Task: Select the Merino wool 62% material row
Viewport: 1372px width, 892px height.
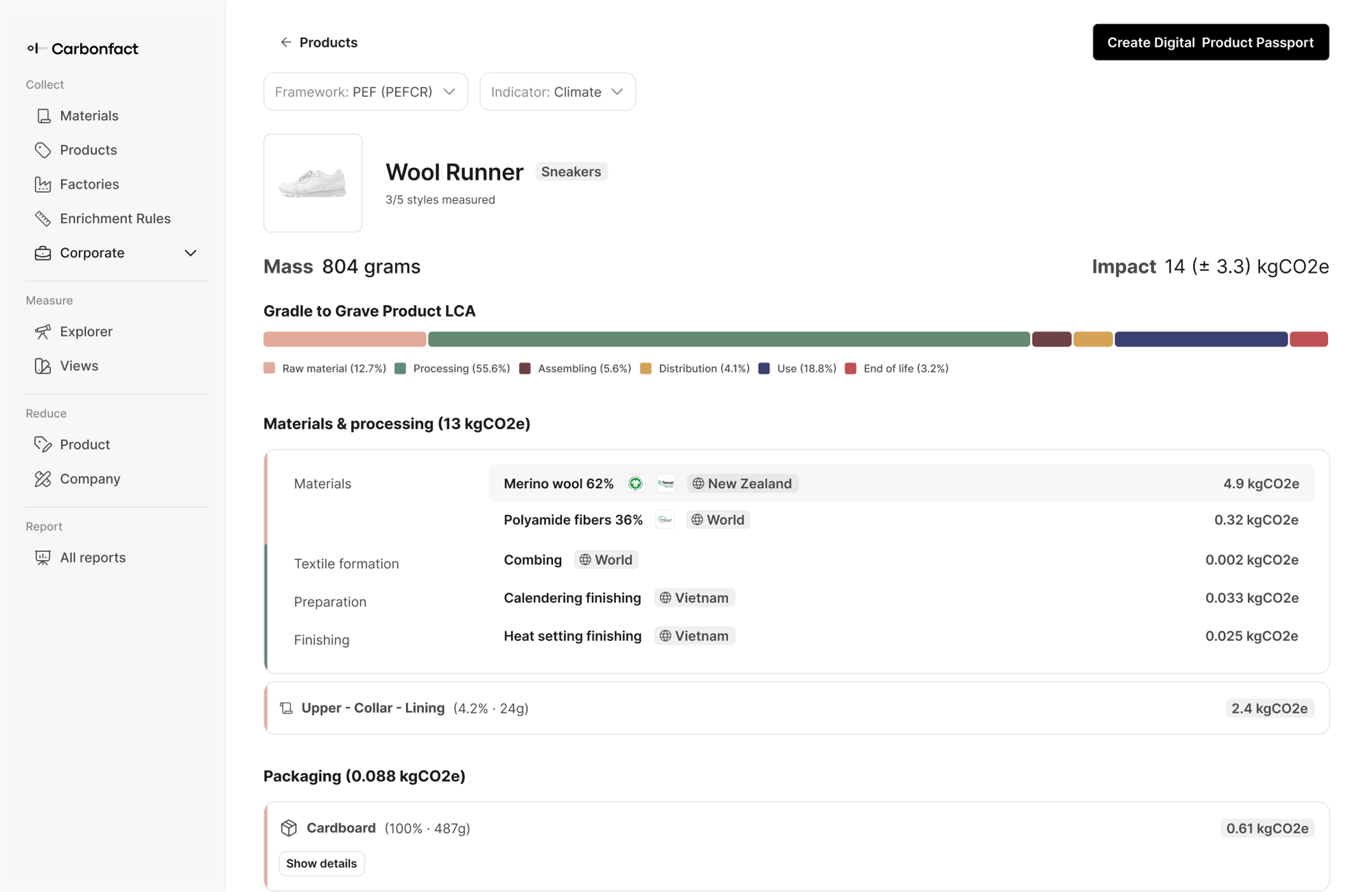Action: tap(901, 483)
